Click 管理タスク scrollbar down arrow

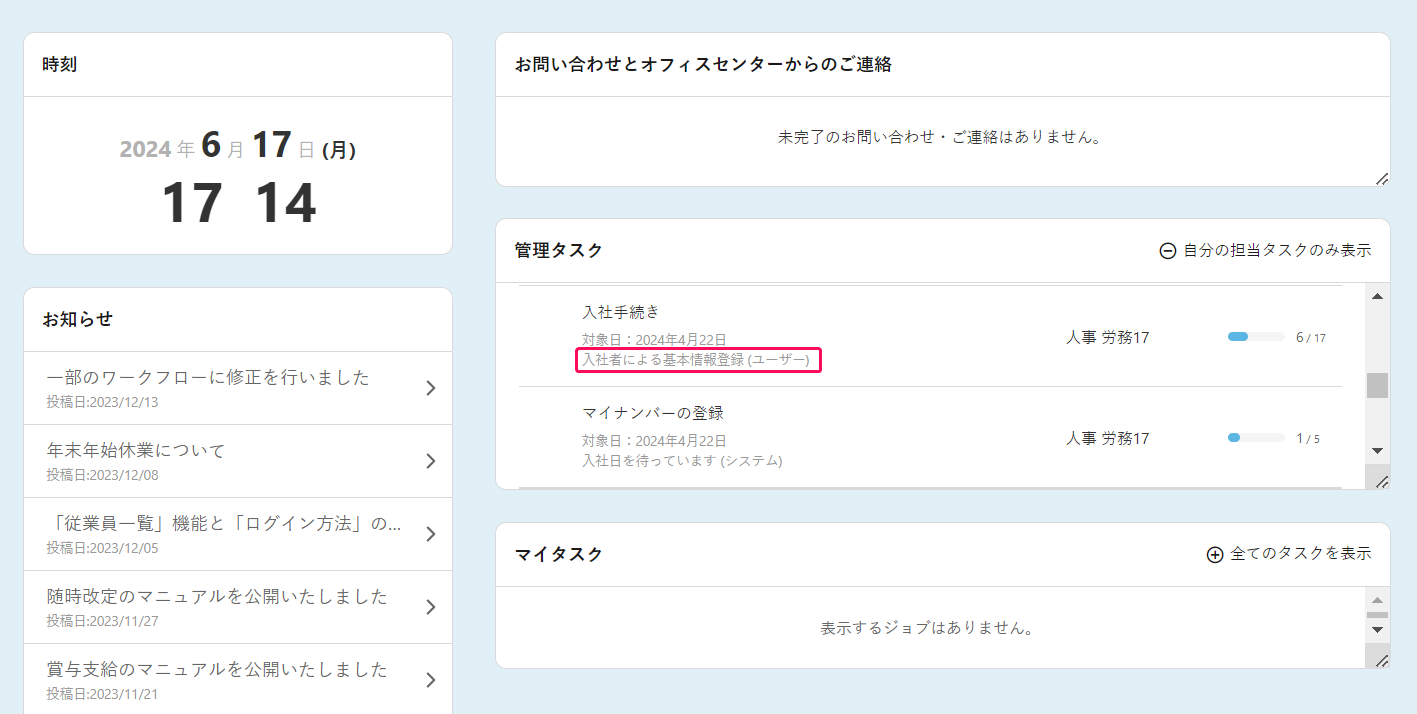click(1377, 451)
